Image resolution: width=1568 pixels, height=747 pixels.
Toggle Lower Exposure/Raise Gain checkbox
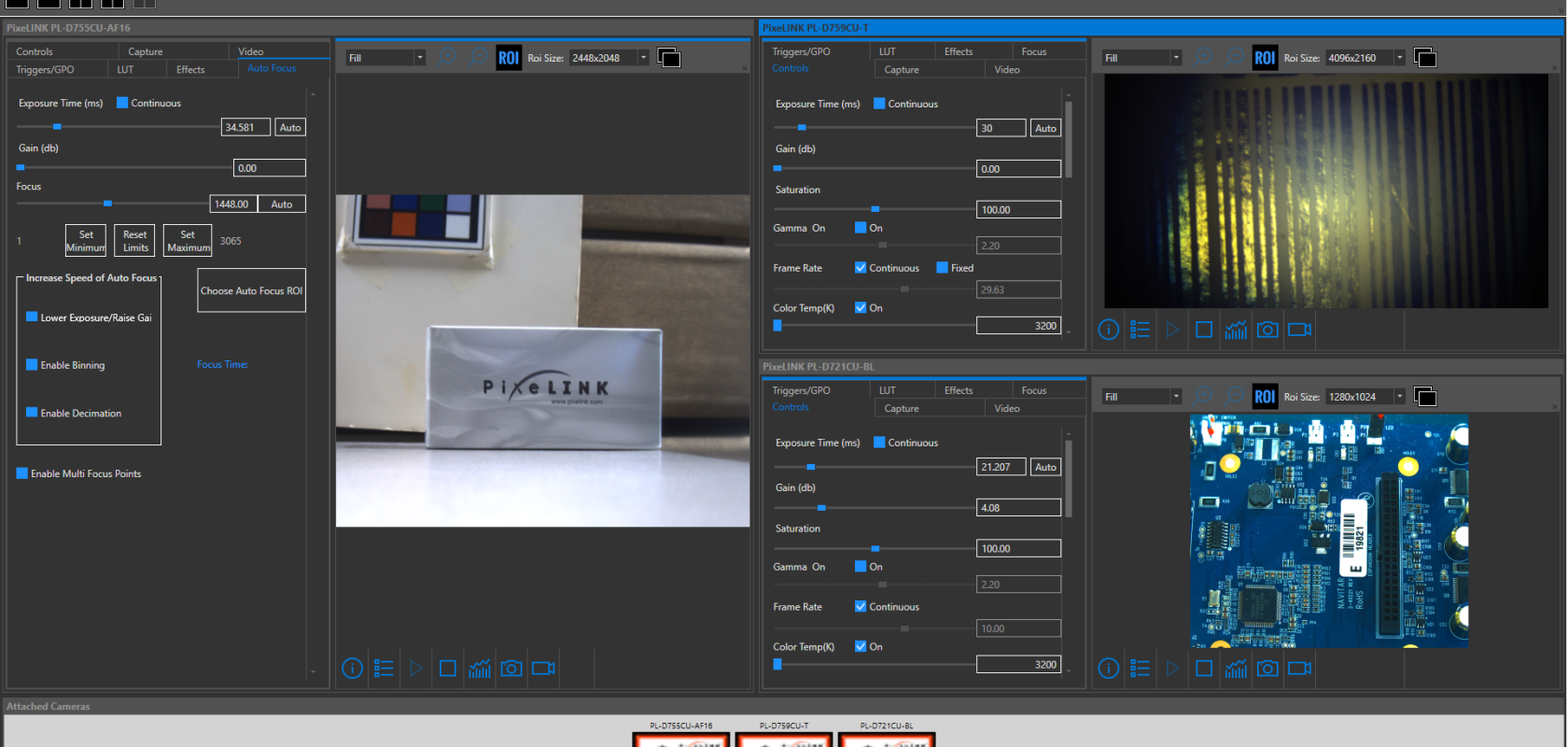[32, 317]
